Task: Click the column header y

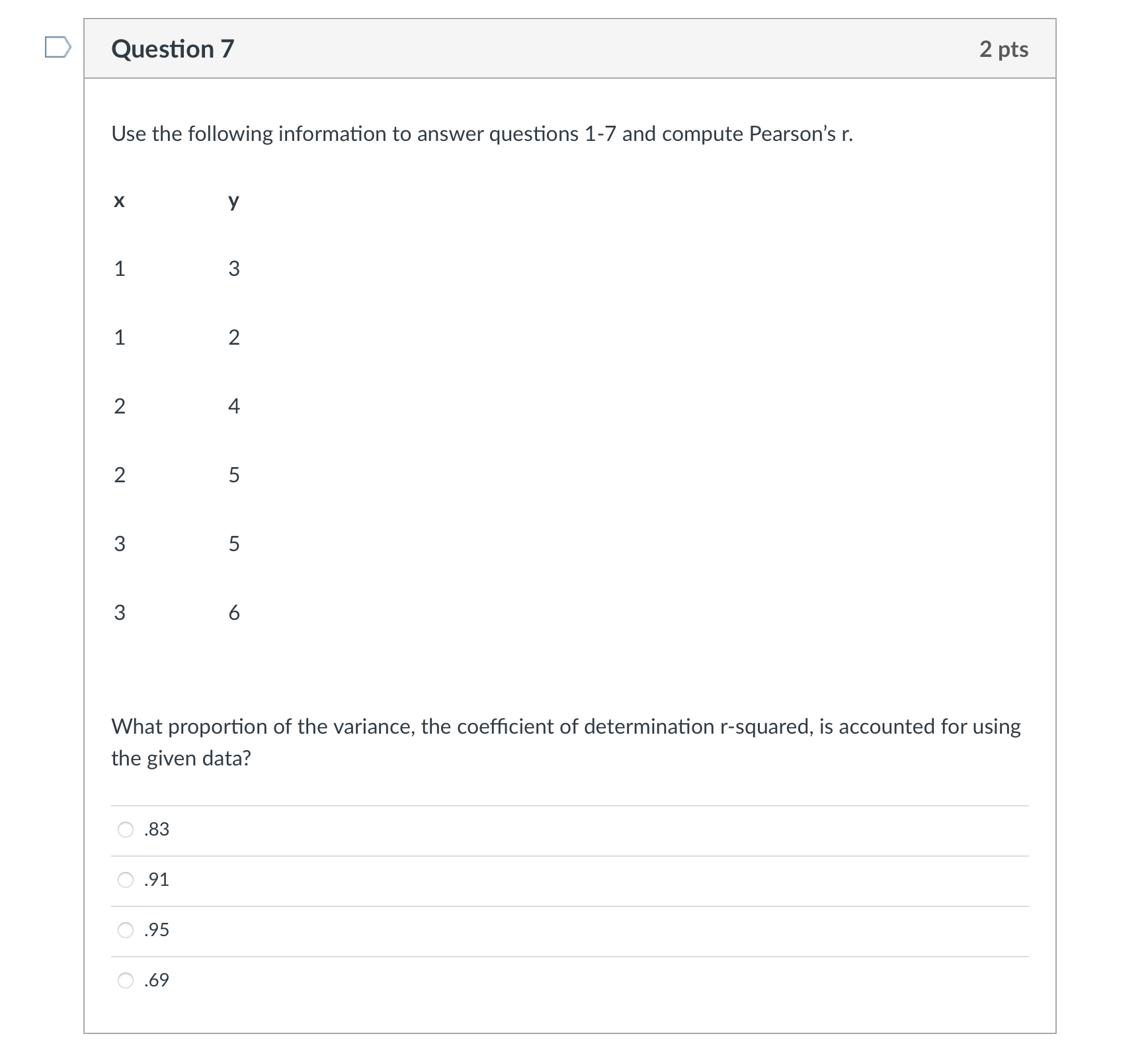Action: point(233,202)
